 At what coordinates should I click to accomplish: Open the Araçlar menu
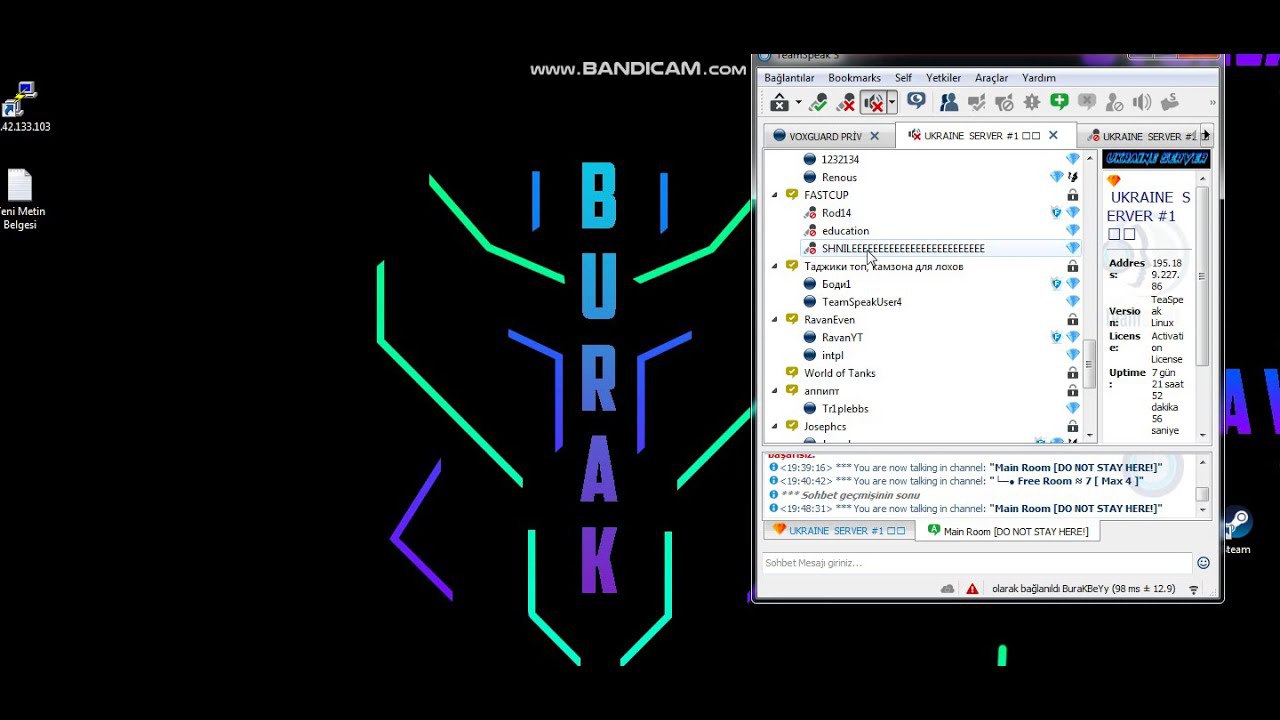pyautogui.click(x=991, y=78)
